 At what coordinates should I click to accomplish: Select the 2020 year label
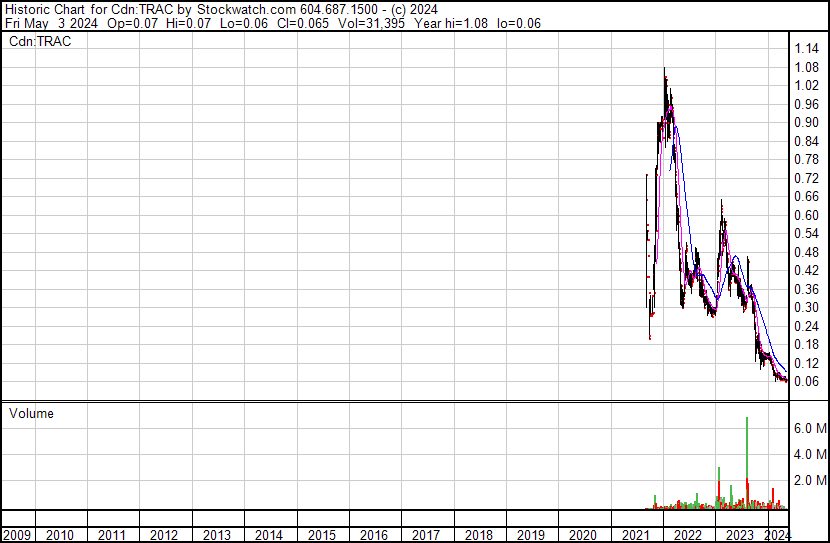coord(583,535)
